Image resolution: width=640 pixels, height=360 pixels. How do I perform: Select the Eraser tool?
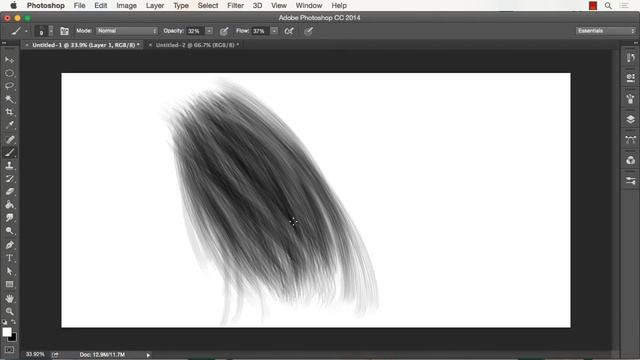click(x=9, y=191)
